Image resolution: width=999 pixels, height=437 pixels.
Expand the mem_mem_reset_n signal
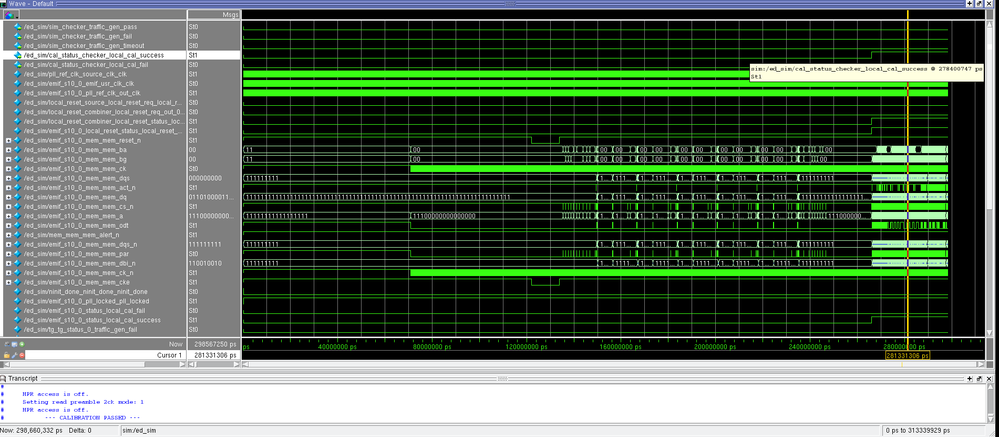8,140
